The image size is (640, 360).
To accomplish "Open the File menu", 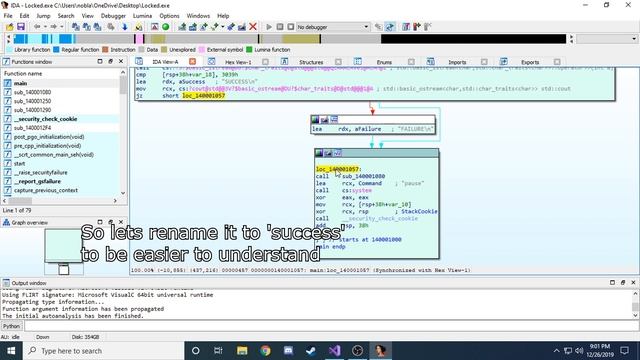I will [x=8, y=16].
